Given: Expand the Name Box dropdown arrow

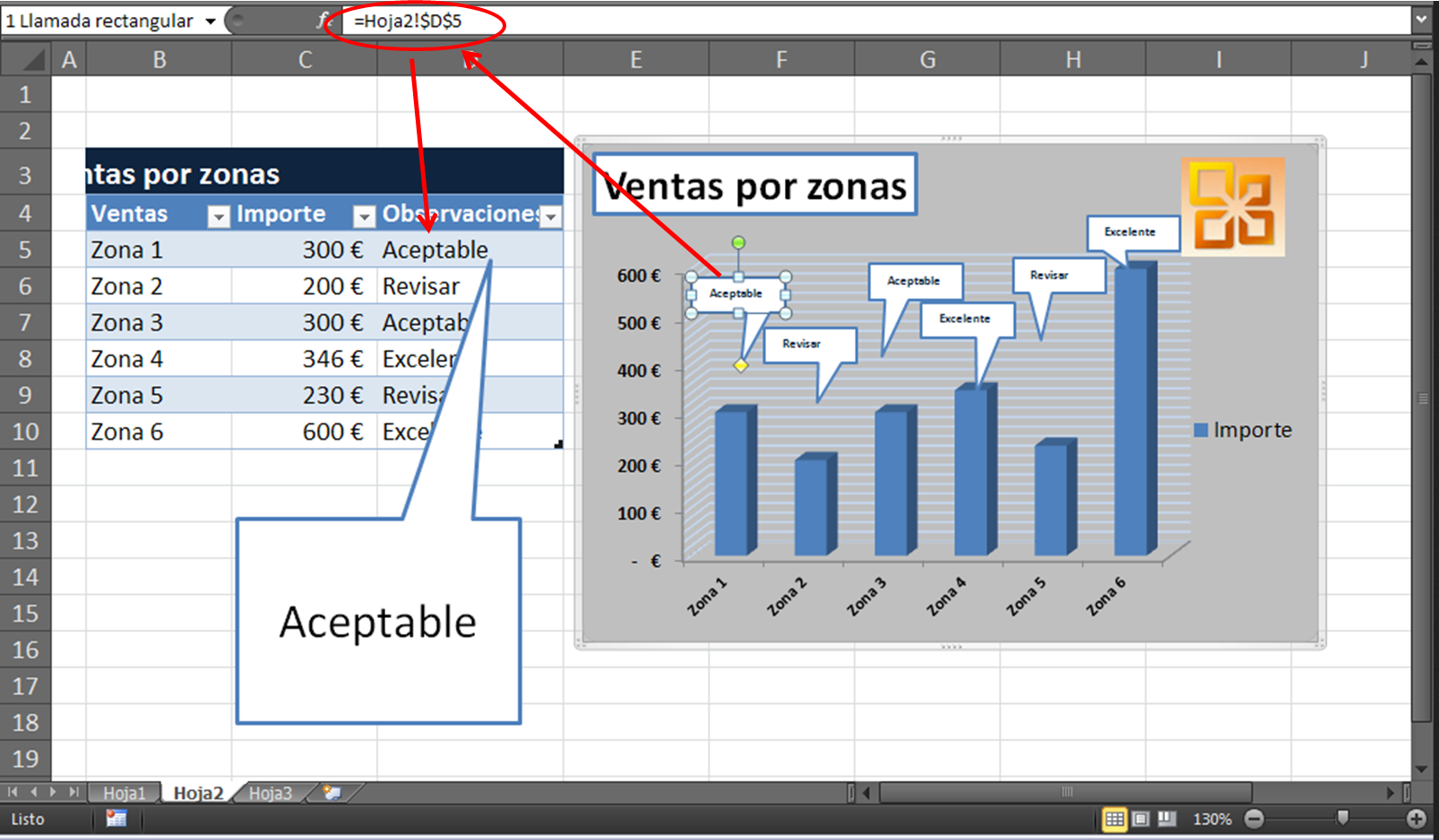Looking at the screenshot, I should click(211, 21).
